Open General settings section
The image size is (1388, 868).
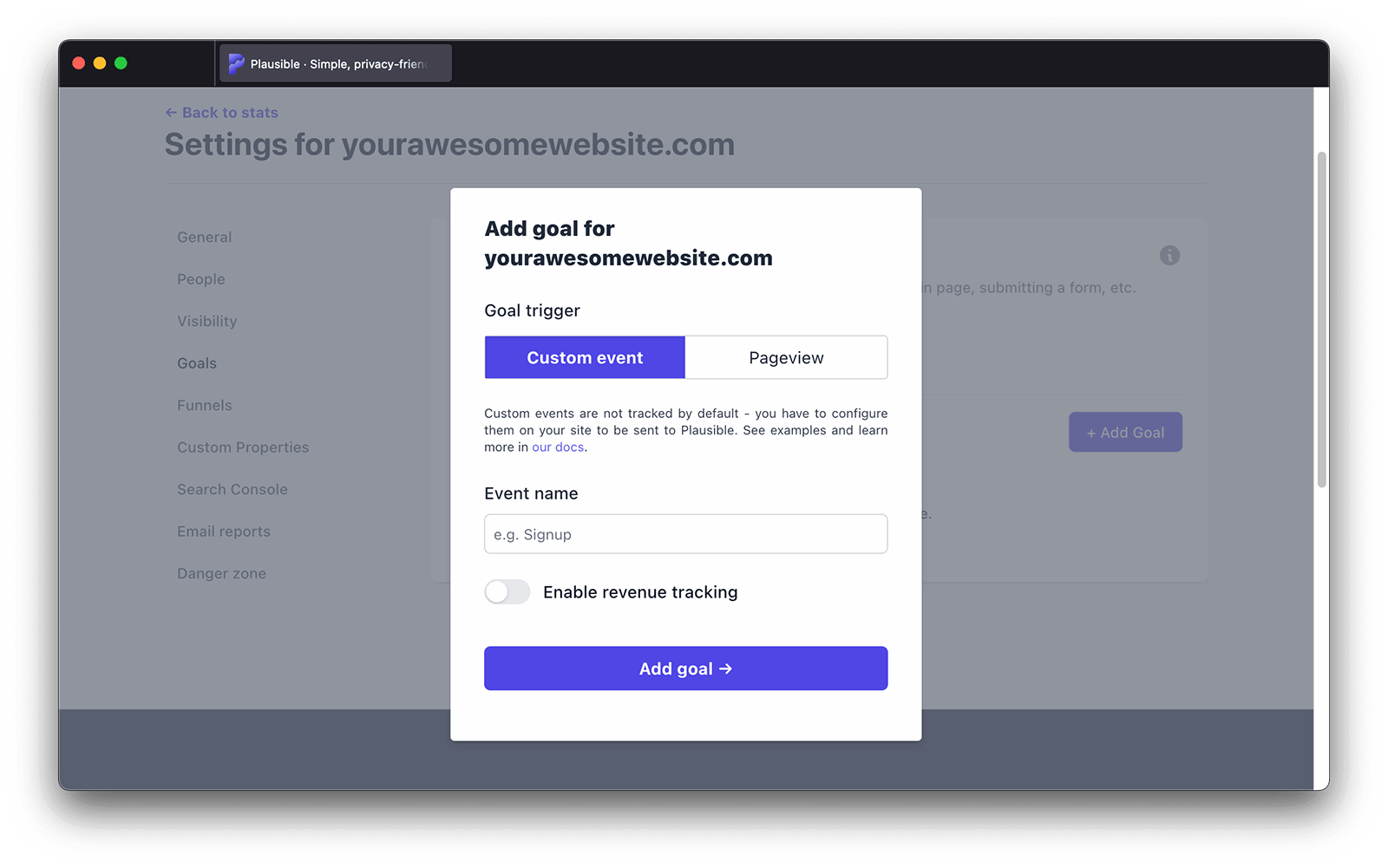(205, 238)
